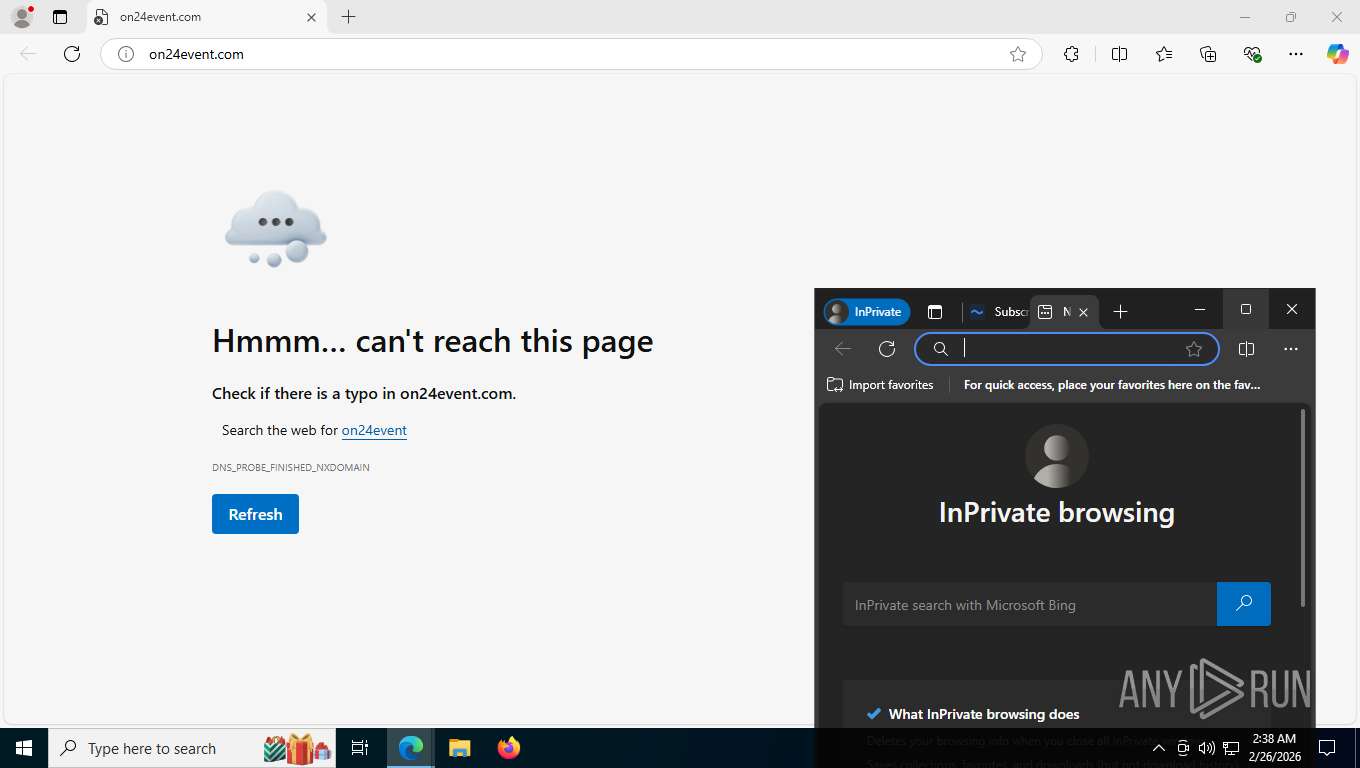Open tab actions menu in InPrivate window
This screenshot has height=768, width=1360.
pos(935,312)
